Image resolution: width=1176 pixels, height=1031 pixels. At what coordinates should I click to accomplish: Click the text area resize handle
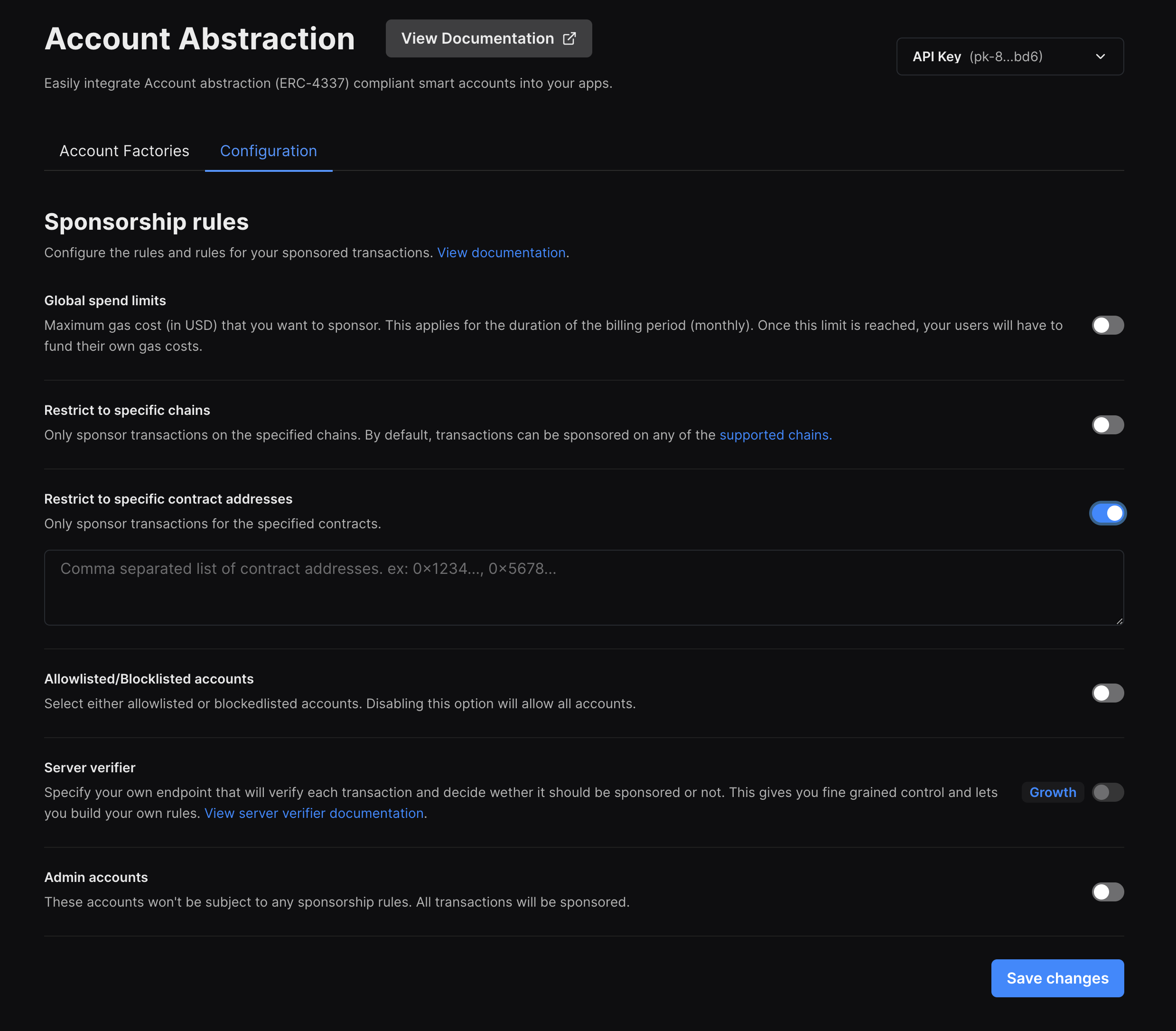point(1119,621)
